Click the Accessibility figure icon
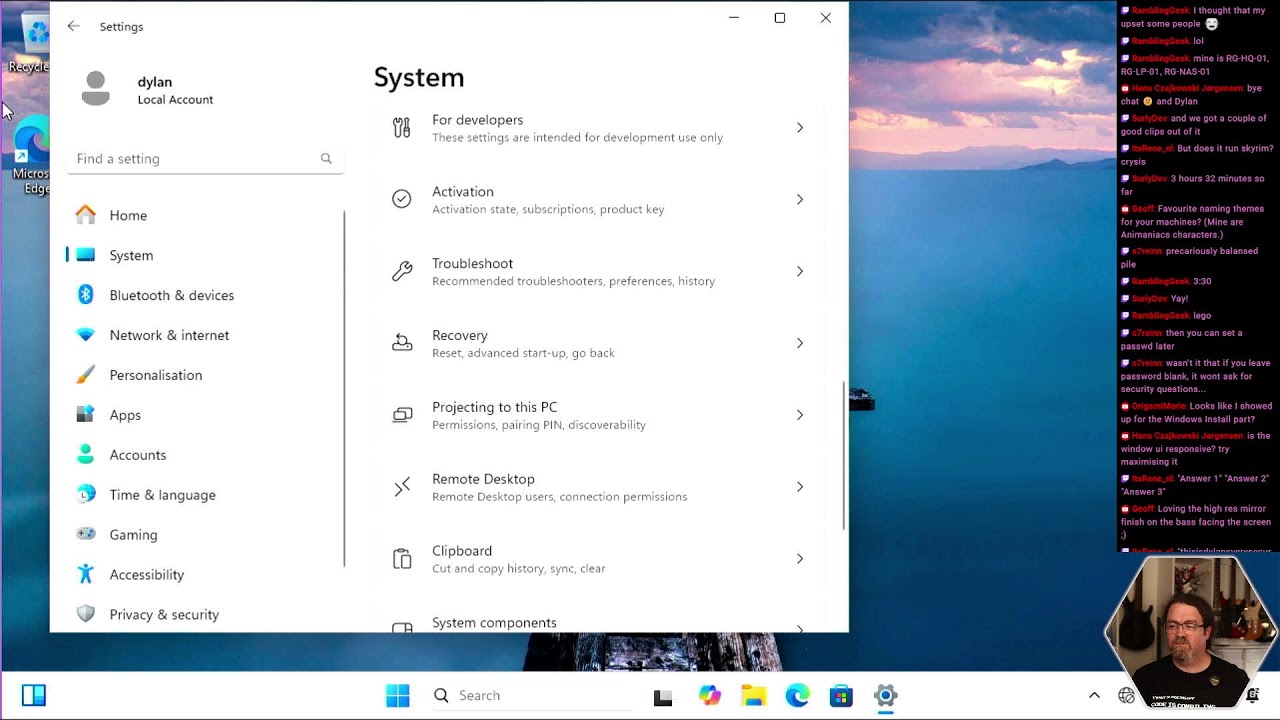 coord(86,574)
